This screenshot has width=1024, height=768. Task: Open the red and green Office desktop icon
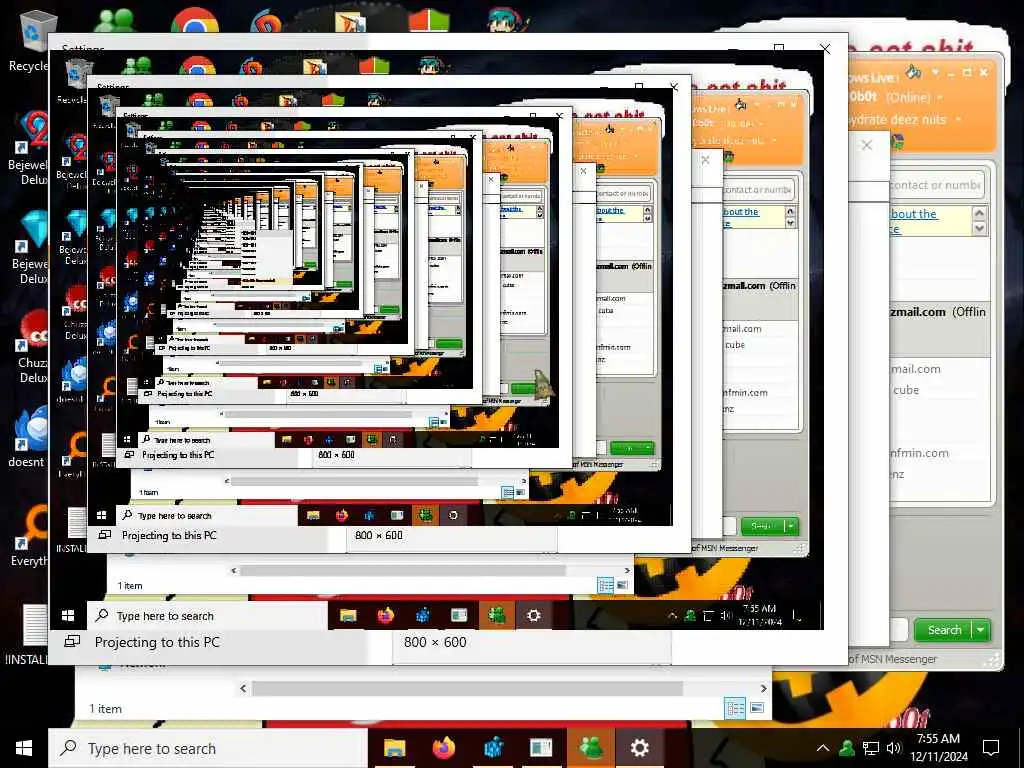click(429, 20)
